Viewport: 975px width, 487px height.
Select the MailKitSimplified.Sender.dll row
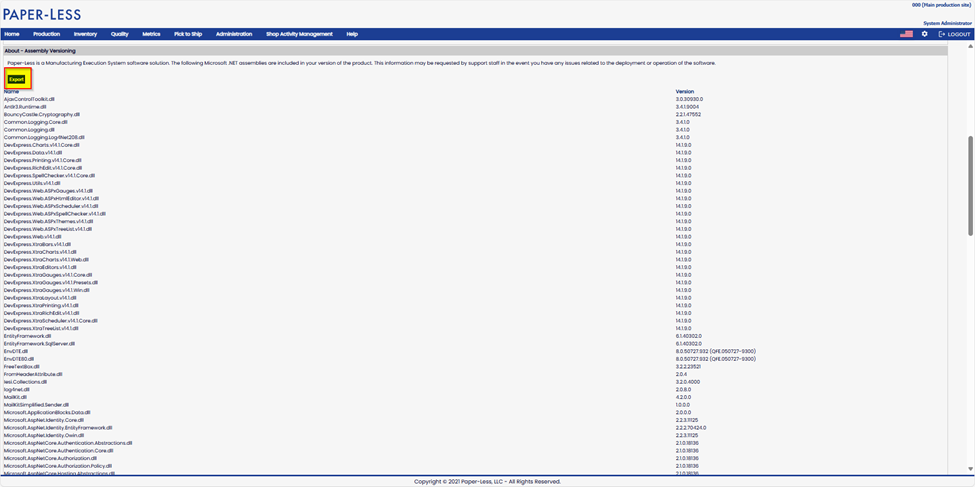point(36,404)
